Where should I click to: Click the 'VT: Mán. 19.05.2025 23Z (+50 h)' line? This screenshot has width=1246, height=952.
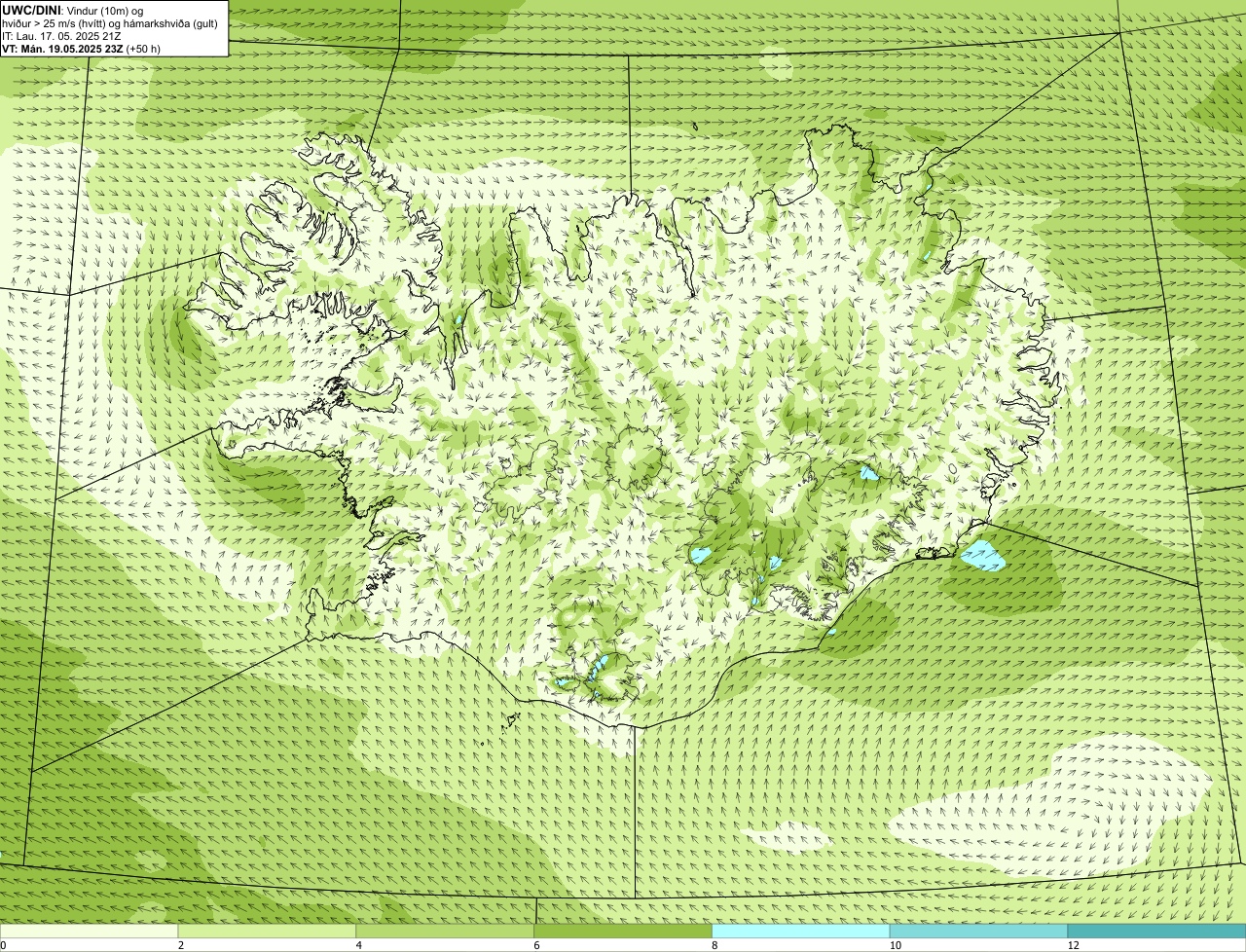coord(81,49)
